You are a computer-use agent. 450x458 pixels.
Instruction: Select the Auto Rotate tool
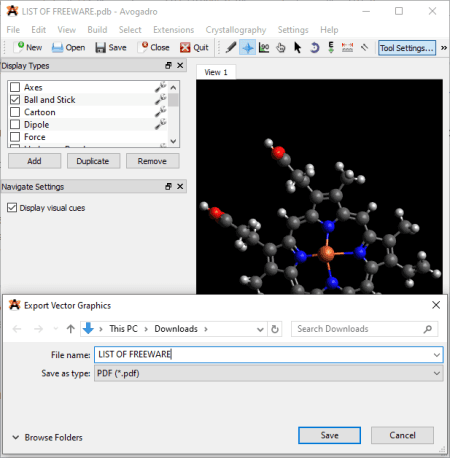(314, 48)
